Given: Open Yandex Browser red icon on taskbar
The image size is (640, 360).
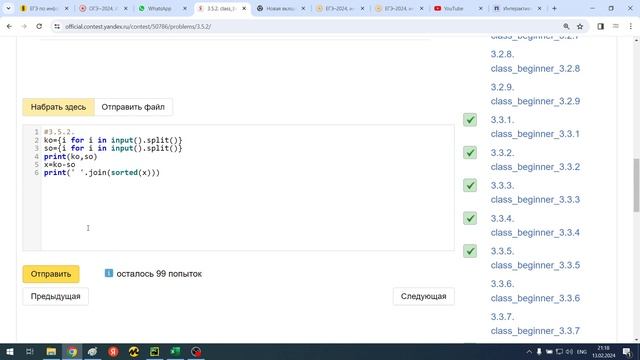Looking at the screenshot, I should (113, 351).
